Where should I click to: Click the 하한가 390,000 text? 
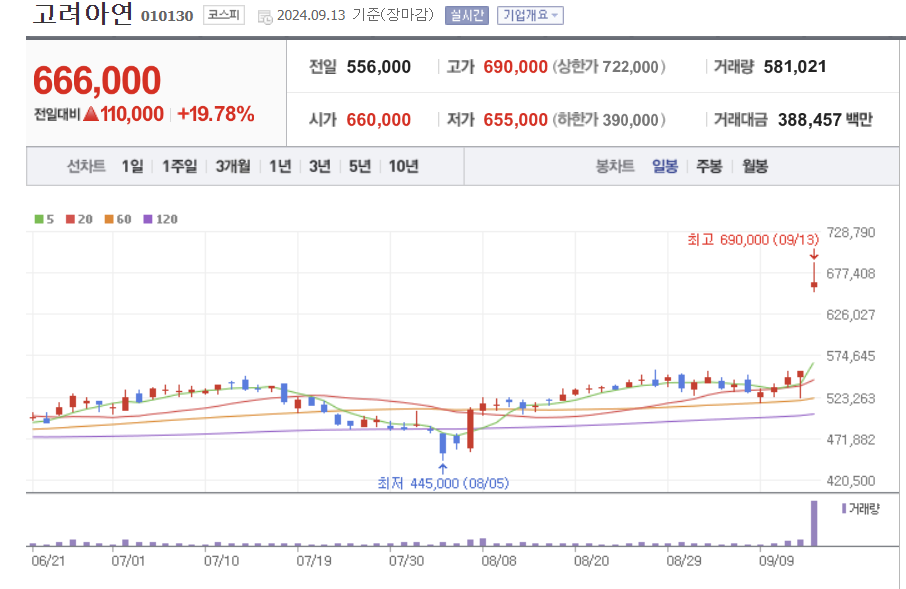pyautogui.click(x=609, y=120)
